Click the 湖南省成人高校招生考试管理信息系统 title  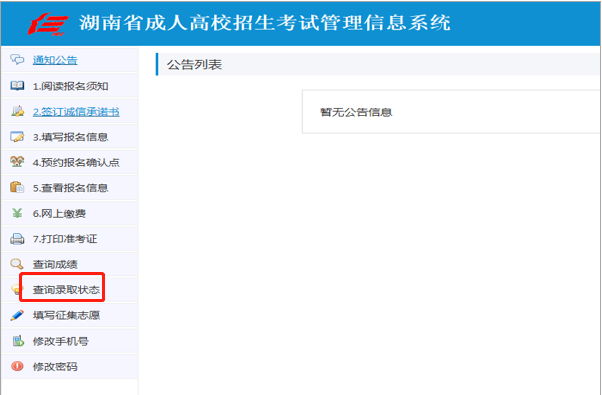click(265, 23)
